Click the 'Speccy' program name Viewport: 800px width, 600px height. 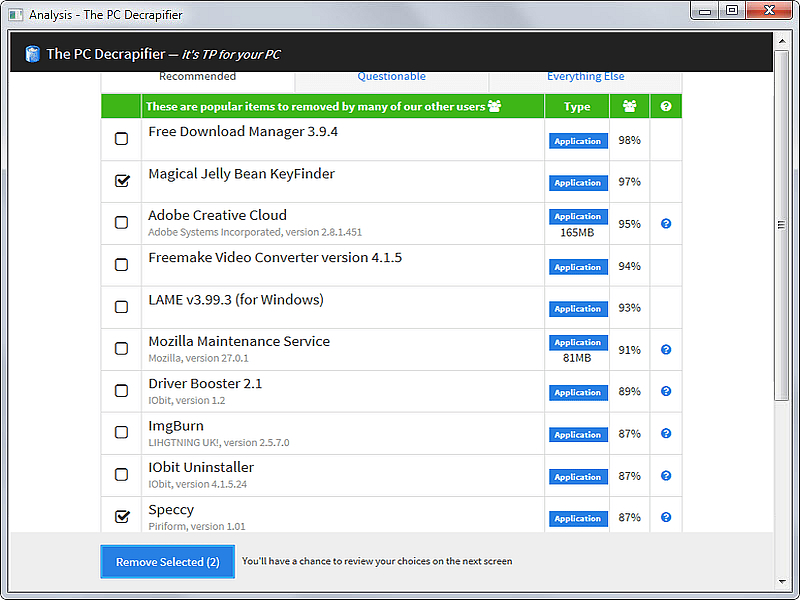point(171,510)
